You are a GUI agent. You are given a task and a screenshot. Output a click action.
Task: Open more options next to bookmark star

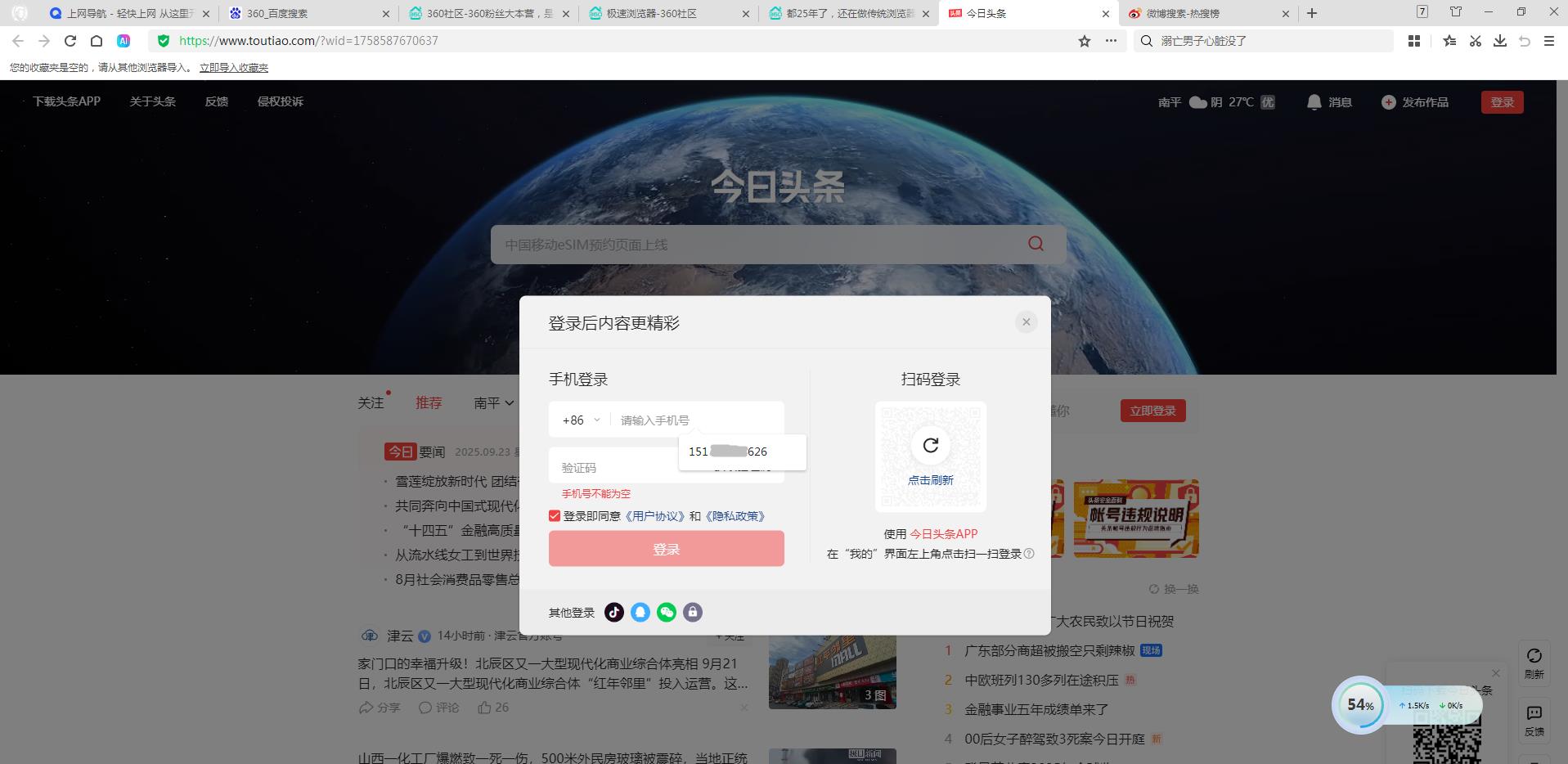(1110, 41)
